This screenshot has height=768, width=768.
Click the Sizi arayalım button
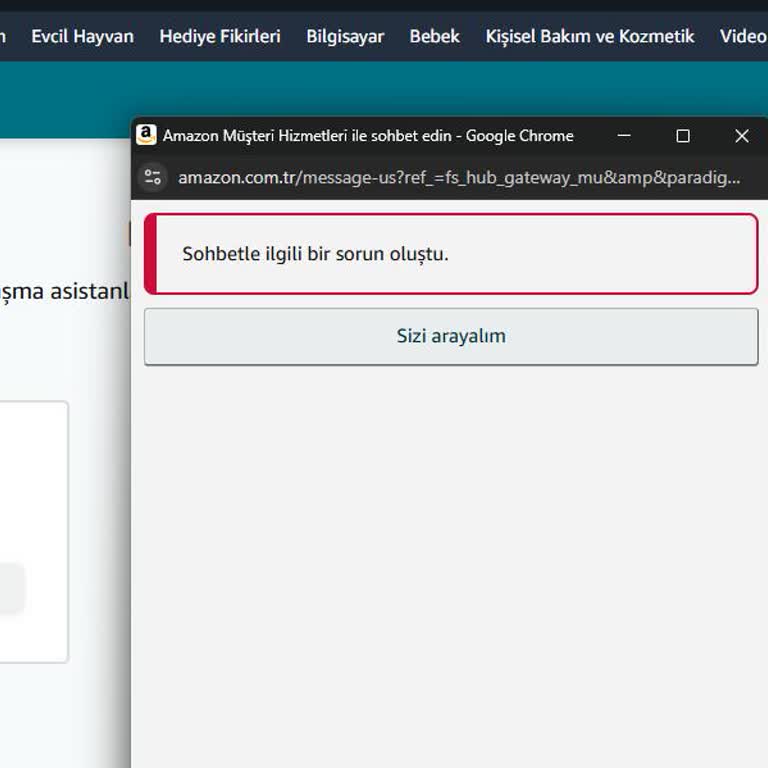451,336
